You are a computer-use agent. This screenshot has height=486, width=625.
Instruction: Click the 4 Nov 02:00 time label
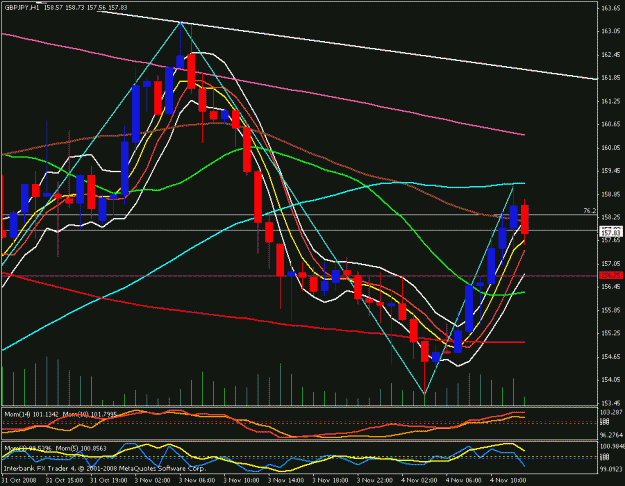[x=420, y=480]
